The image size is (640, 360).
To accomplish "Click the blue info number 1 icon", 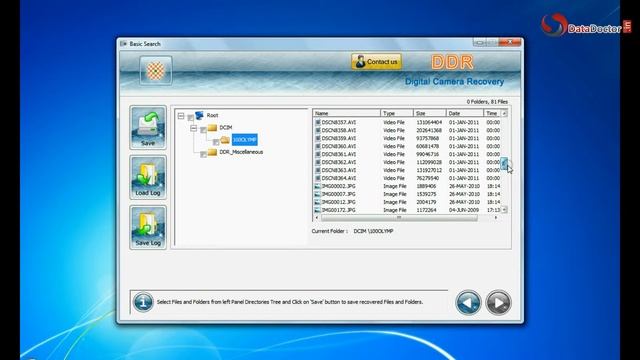I will pyautogui.click(x=143, y=302).
